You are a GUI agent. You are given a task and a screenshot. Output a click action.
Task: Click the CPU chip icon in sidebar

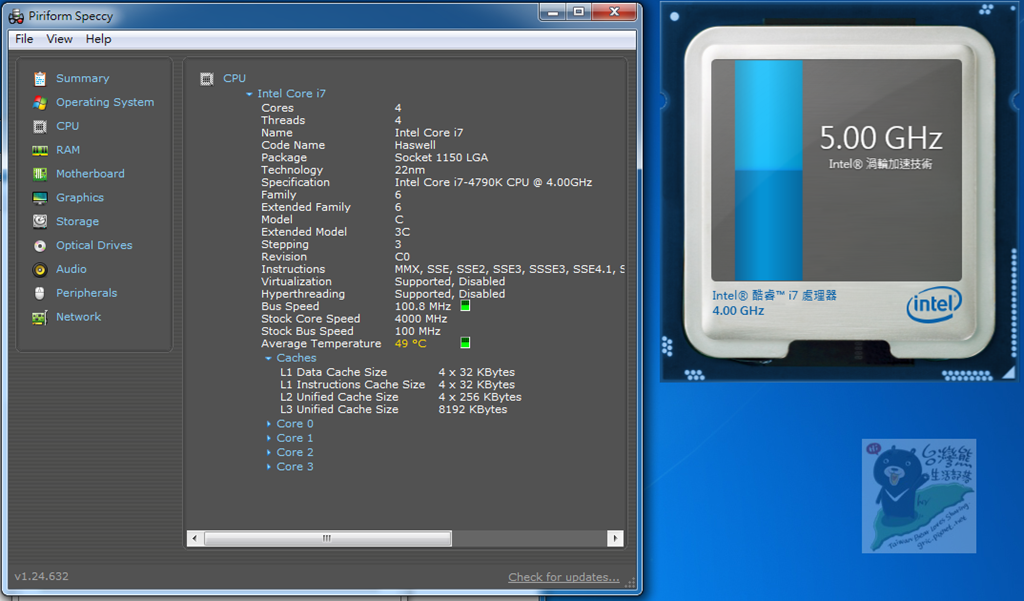[x=40, y=126]
